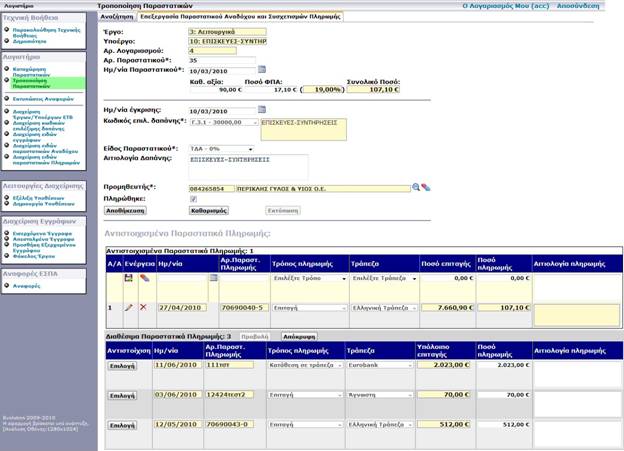Toggle the Πληρώθηκε checkbox

pos(193,199)
